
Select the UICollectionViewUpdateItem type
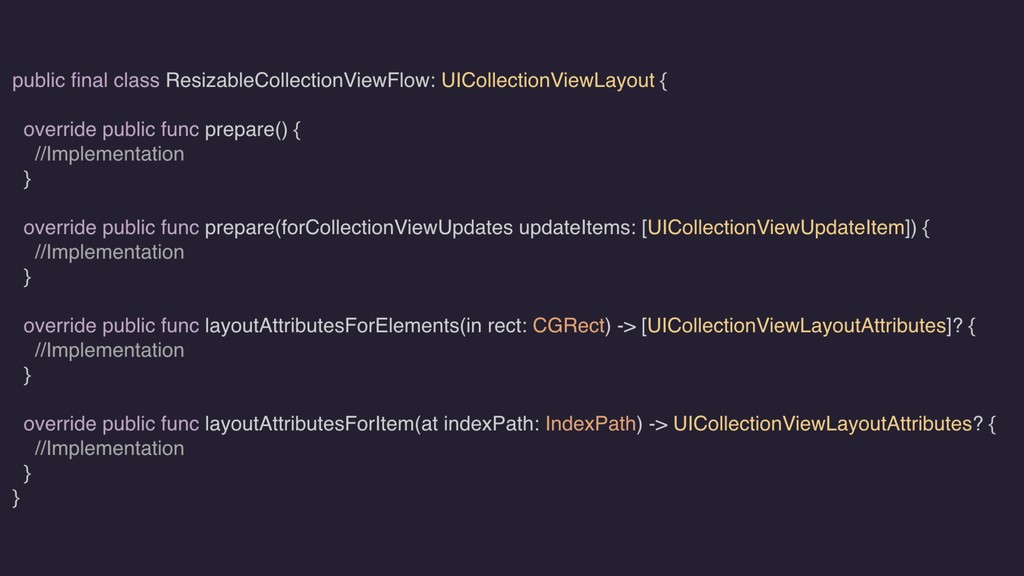pos(776,227)
